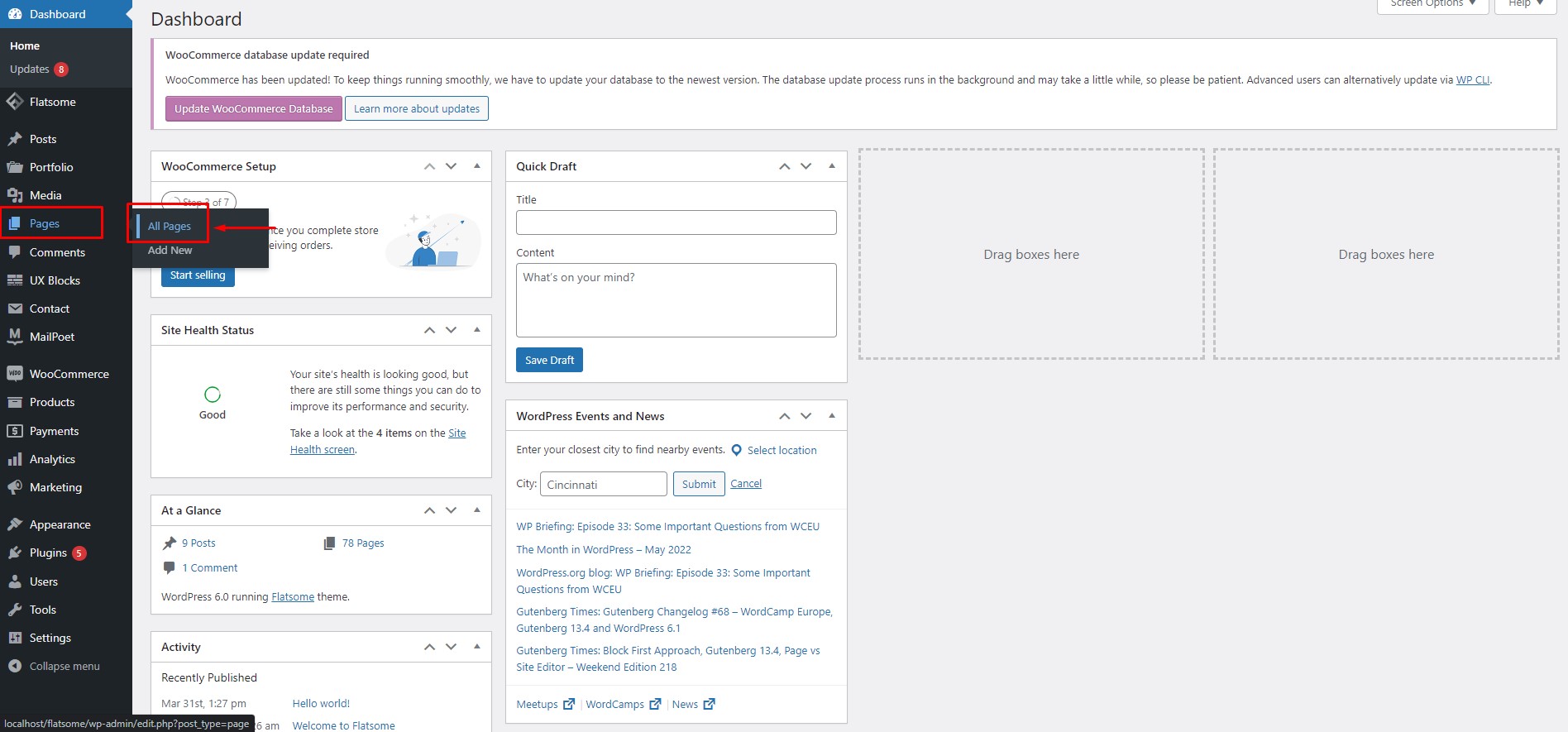Move Quick Draft box up
The height and width of the screenshot is (732, 1568).
click(x=784, y=166)
